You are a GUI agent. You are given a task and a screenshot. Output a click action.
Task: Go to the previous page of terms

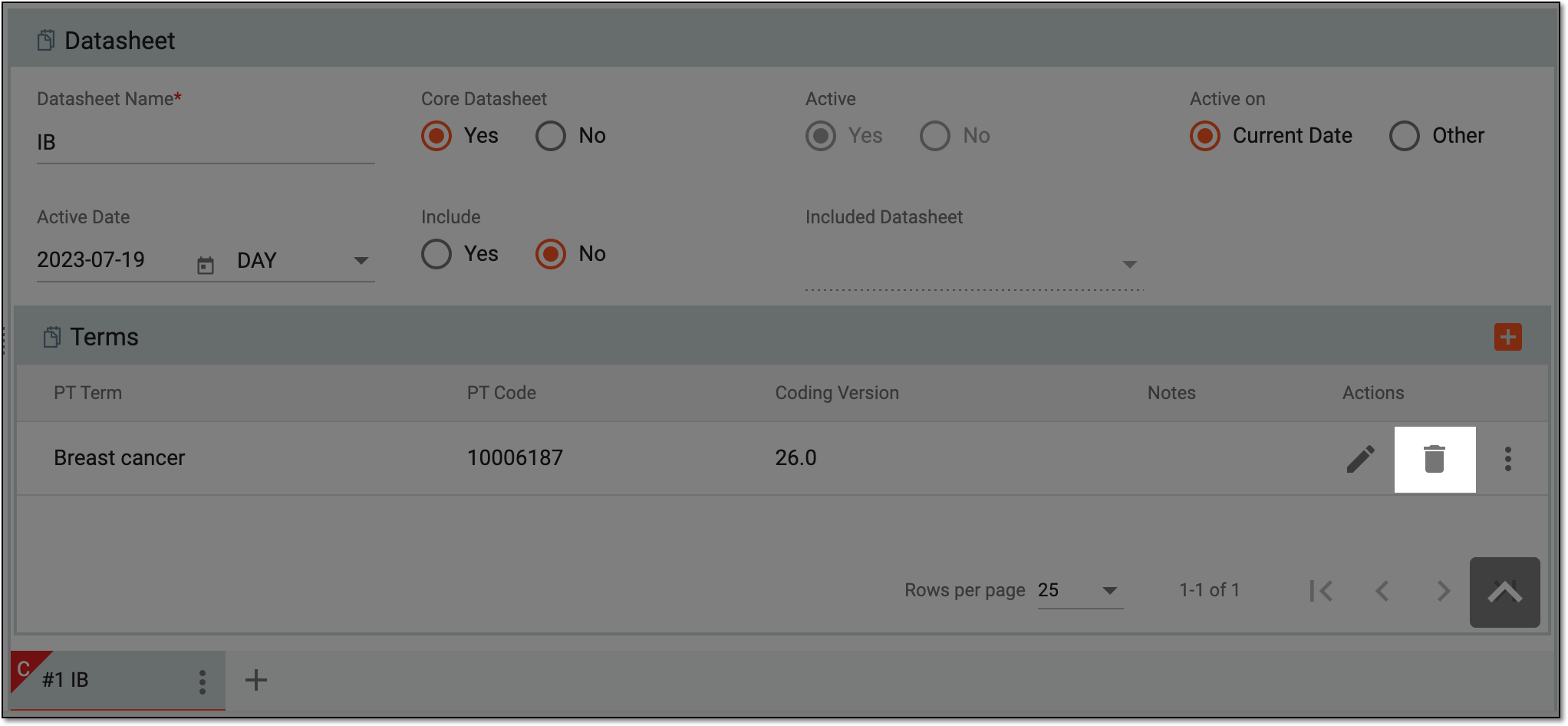coord(1382,591)
